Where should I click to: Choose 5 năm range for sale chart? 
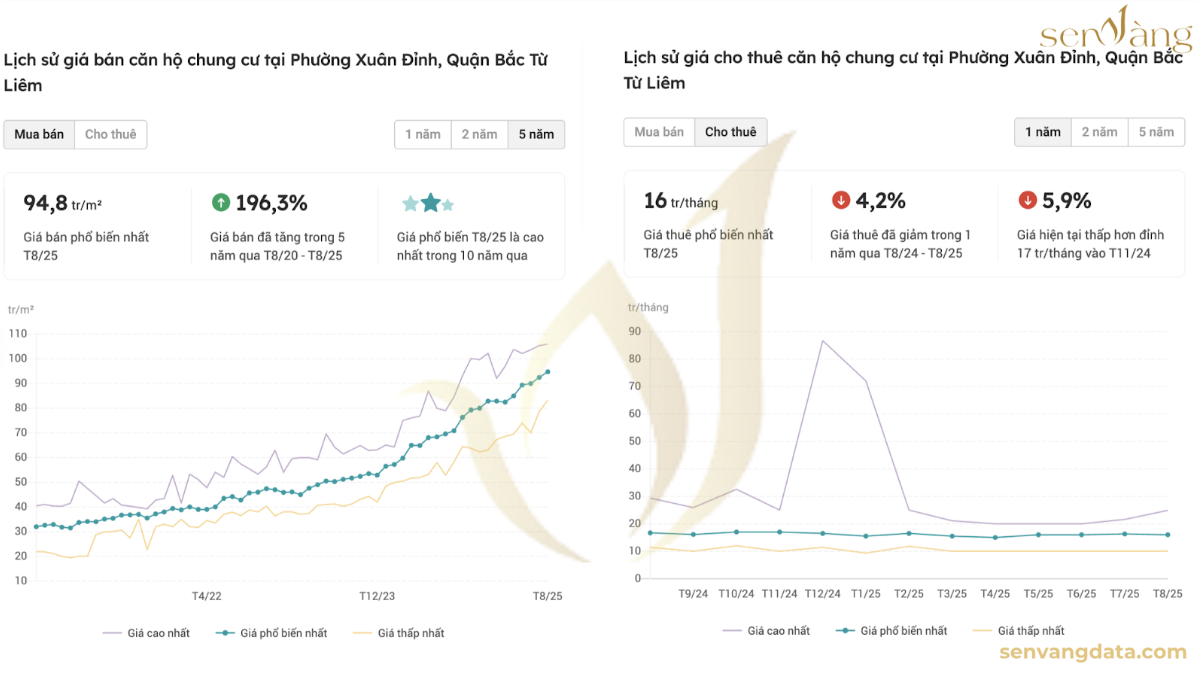536,134
